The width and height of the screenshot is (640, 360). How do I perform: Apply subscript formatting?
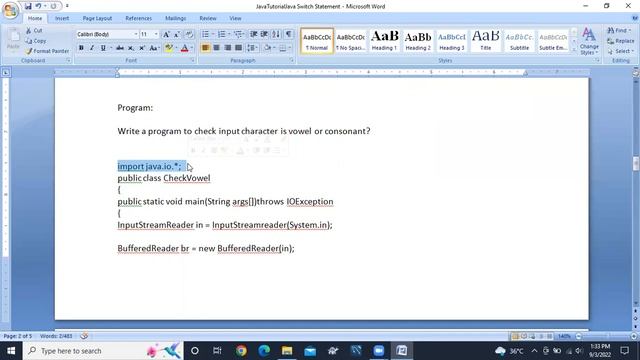[131, 48]
